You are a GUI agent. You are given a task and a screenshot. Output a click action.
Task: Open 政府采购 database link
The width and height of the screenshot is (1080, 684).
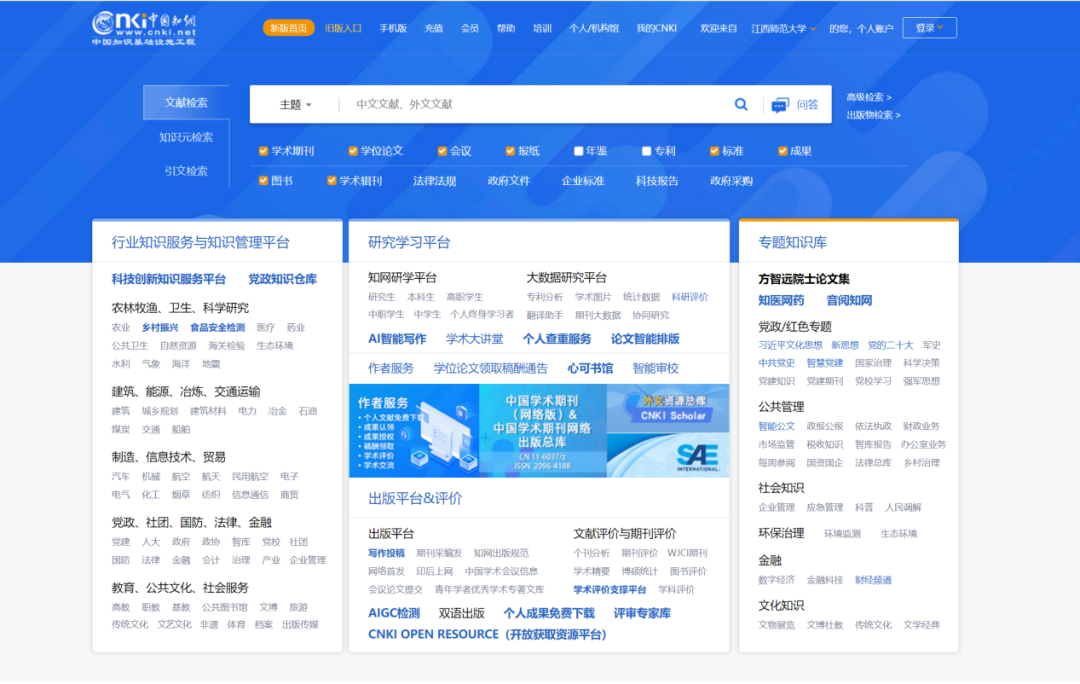point(731,181)
